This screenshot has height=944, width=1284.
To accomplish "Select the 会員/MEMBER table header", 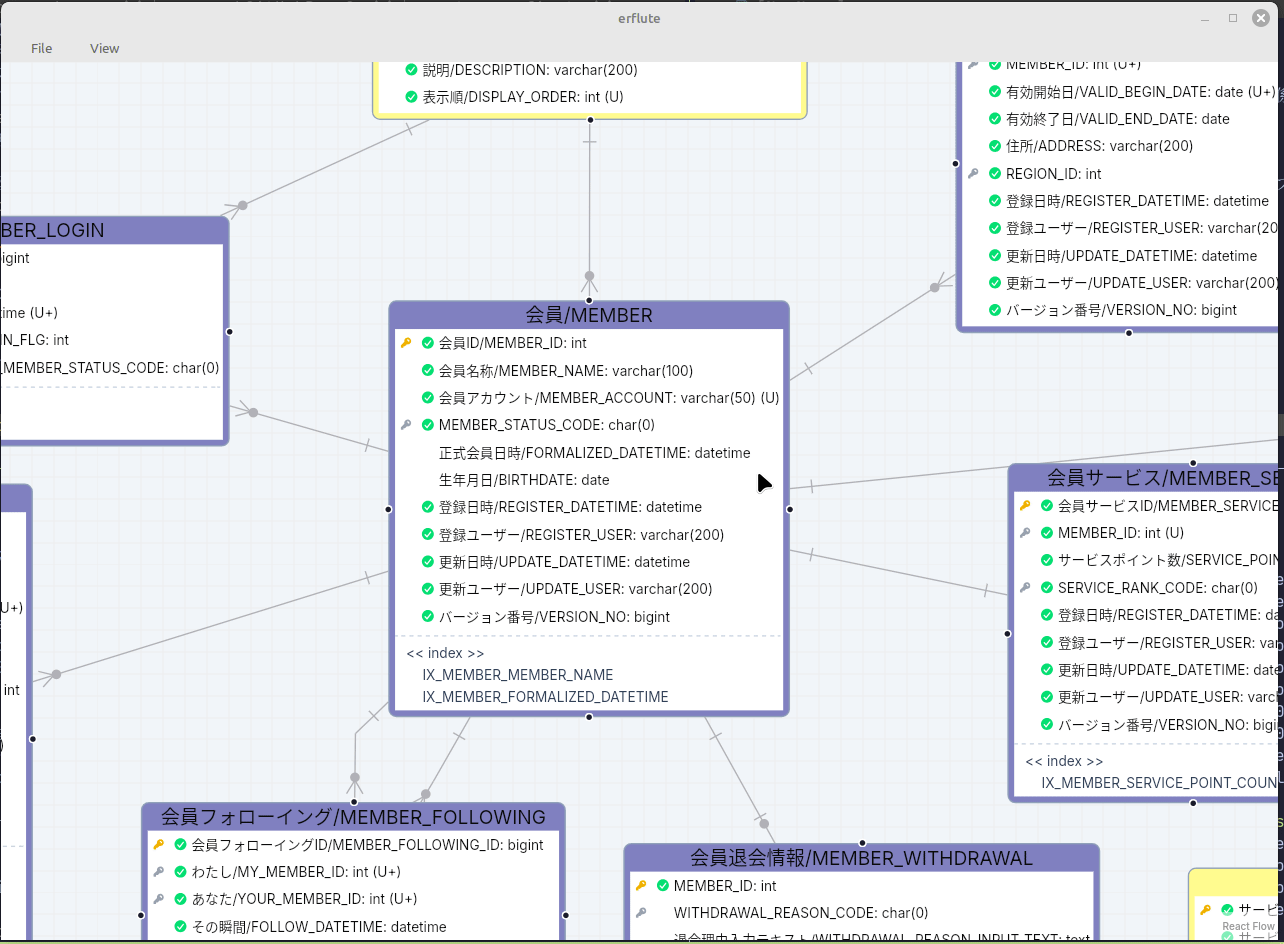I will 589,315.
